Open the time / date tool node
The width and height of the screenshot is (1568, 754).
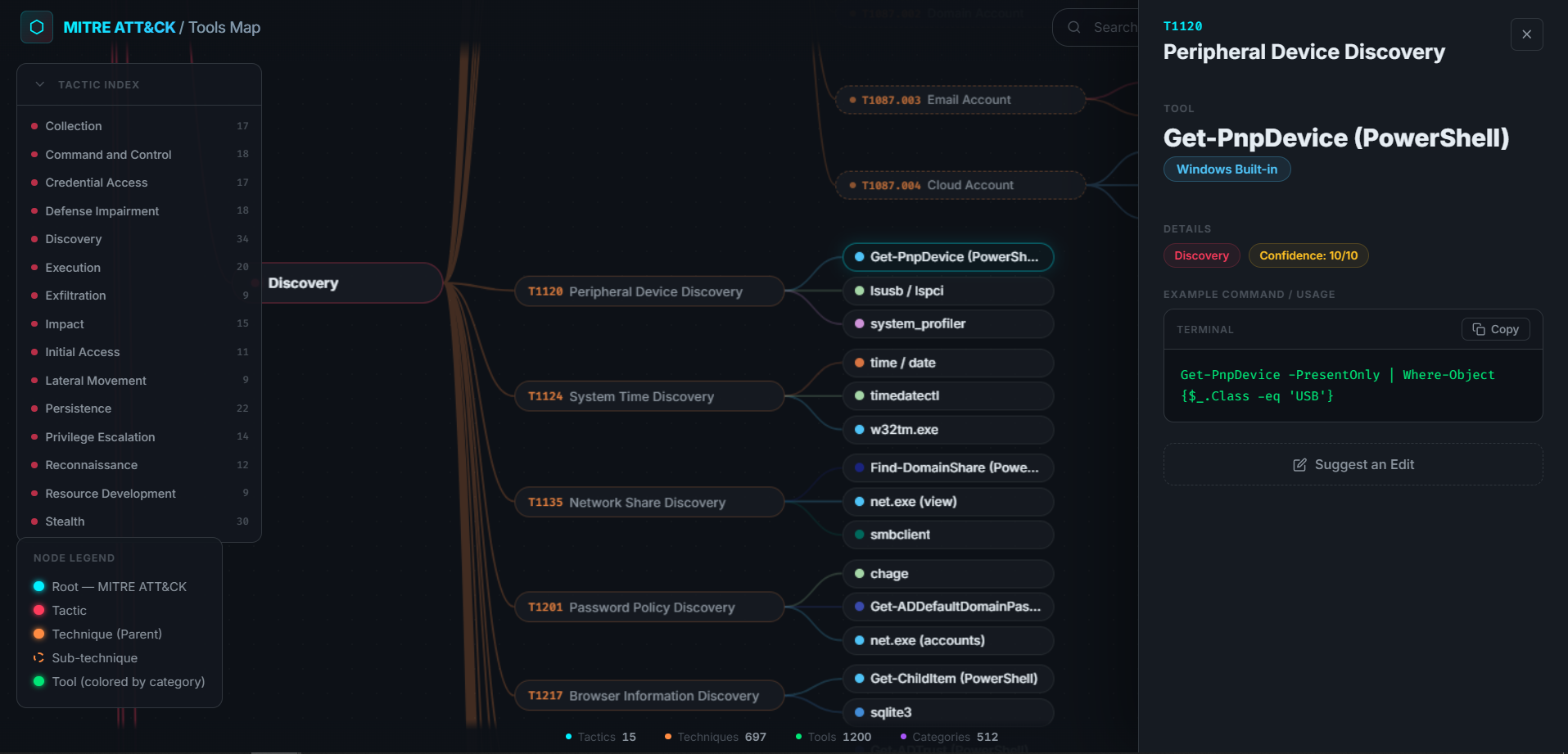(x=948, y=363)
